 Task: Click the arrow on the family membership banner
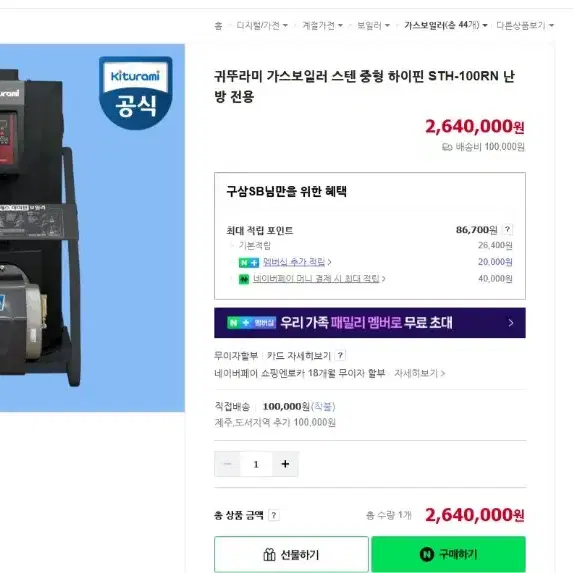pyautogui.click(x=511, y=323)
